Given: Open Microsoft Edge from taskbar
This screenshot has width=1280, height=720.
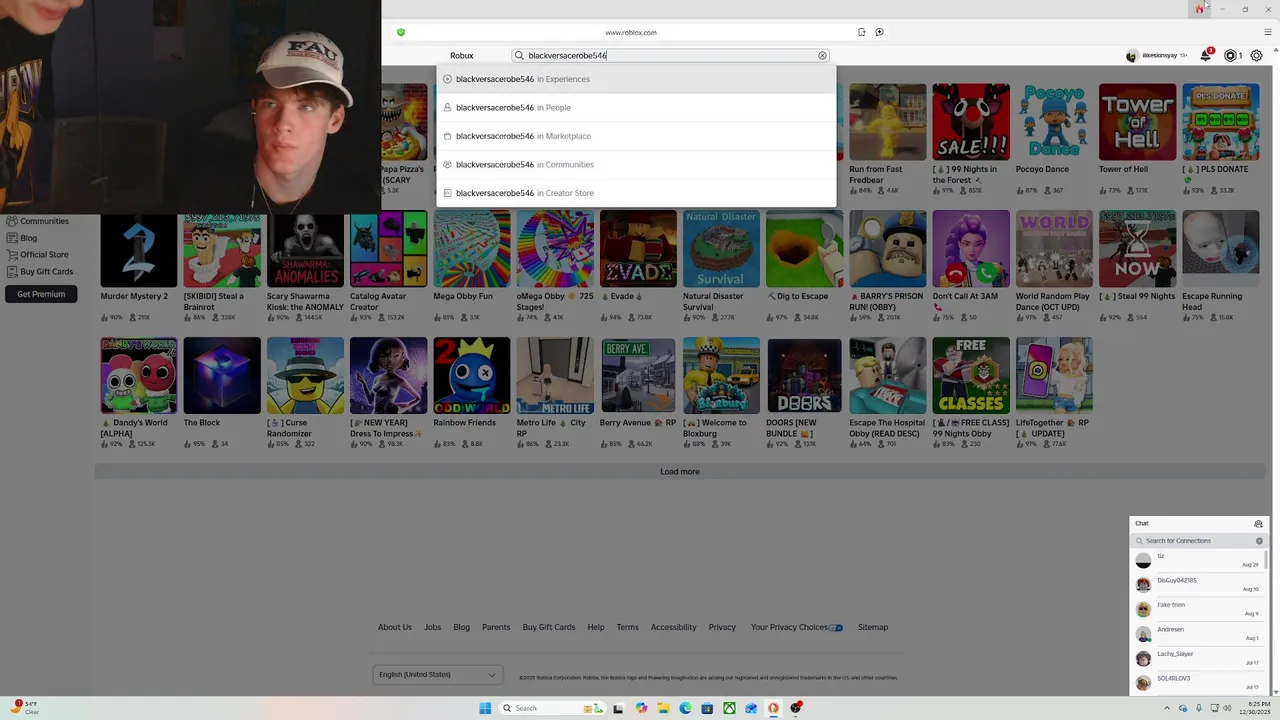Looking at the screenshot, I should point(685,708).
